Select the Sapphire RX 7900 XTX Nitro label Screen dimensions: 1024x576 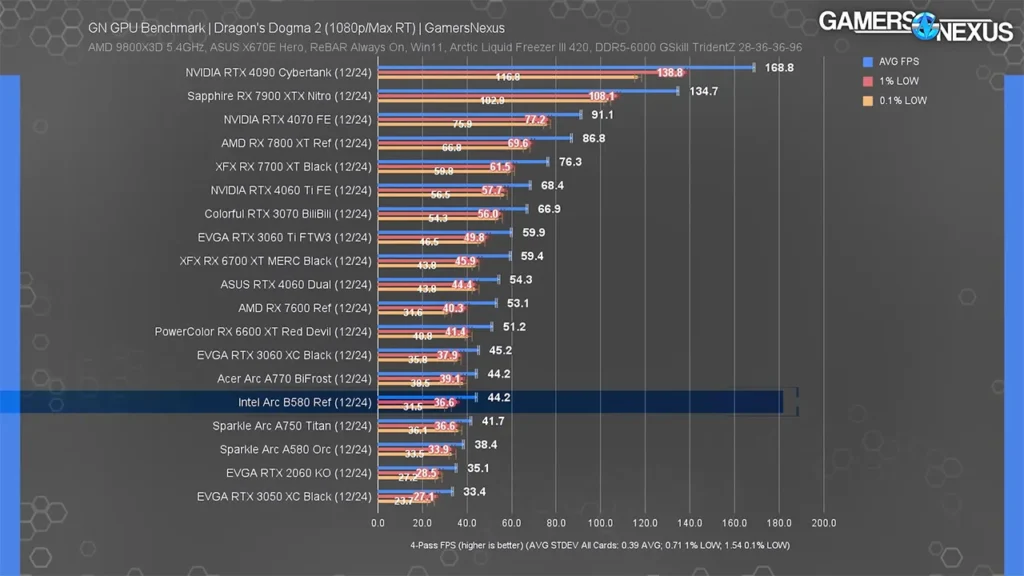[279, 96]
